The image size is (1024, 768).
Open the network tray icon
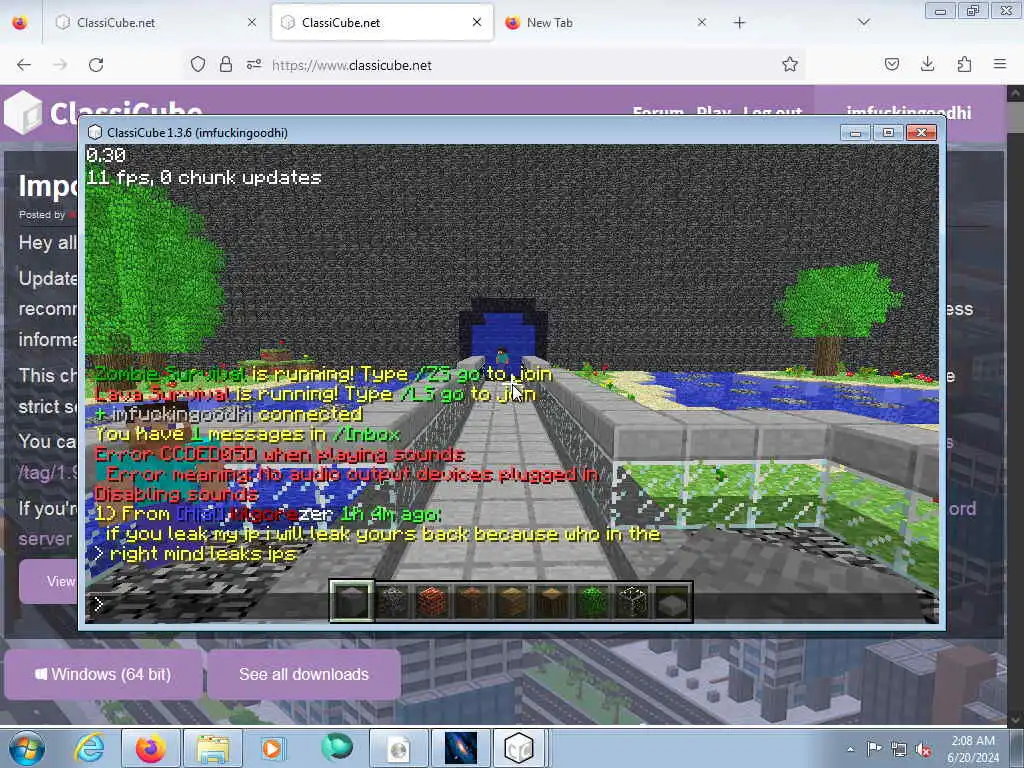[899, 749]
